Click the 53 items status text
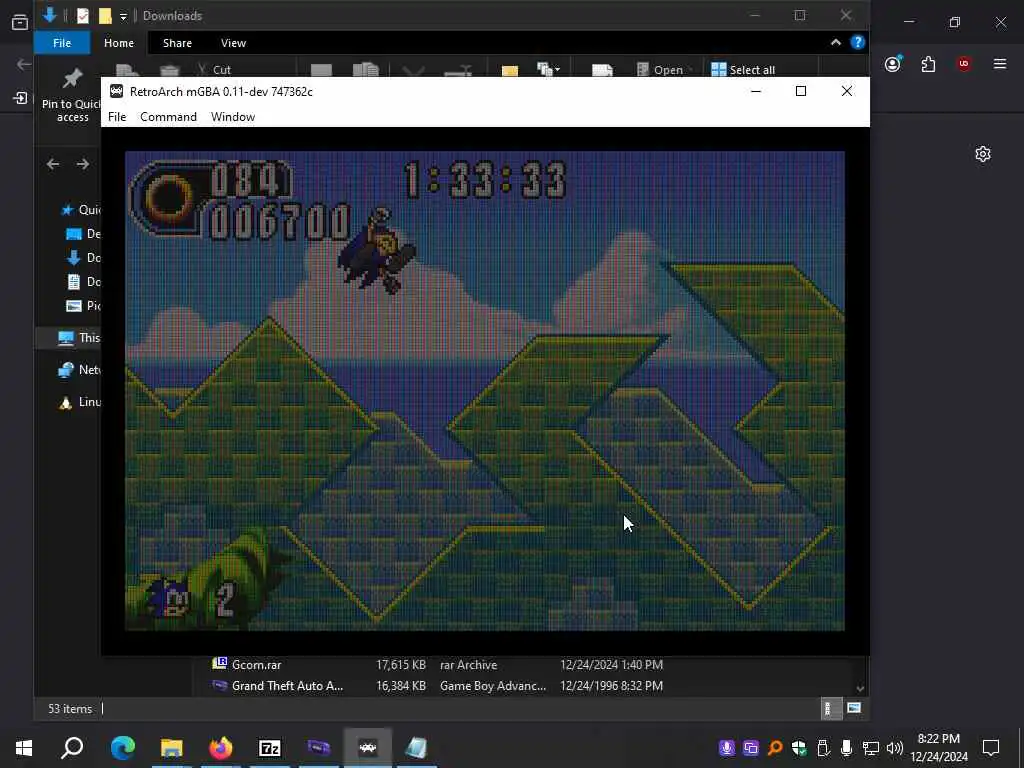1024x768 pixels. (70, 709)
